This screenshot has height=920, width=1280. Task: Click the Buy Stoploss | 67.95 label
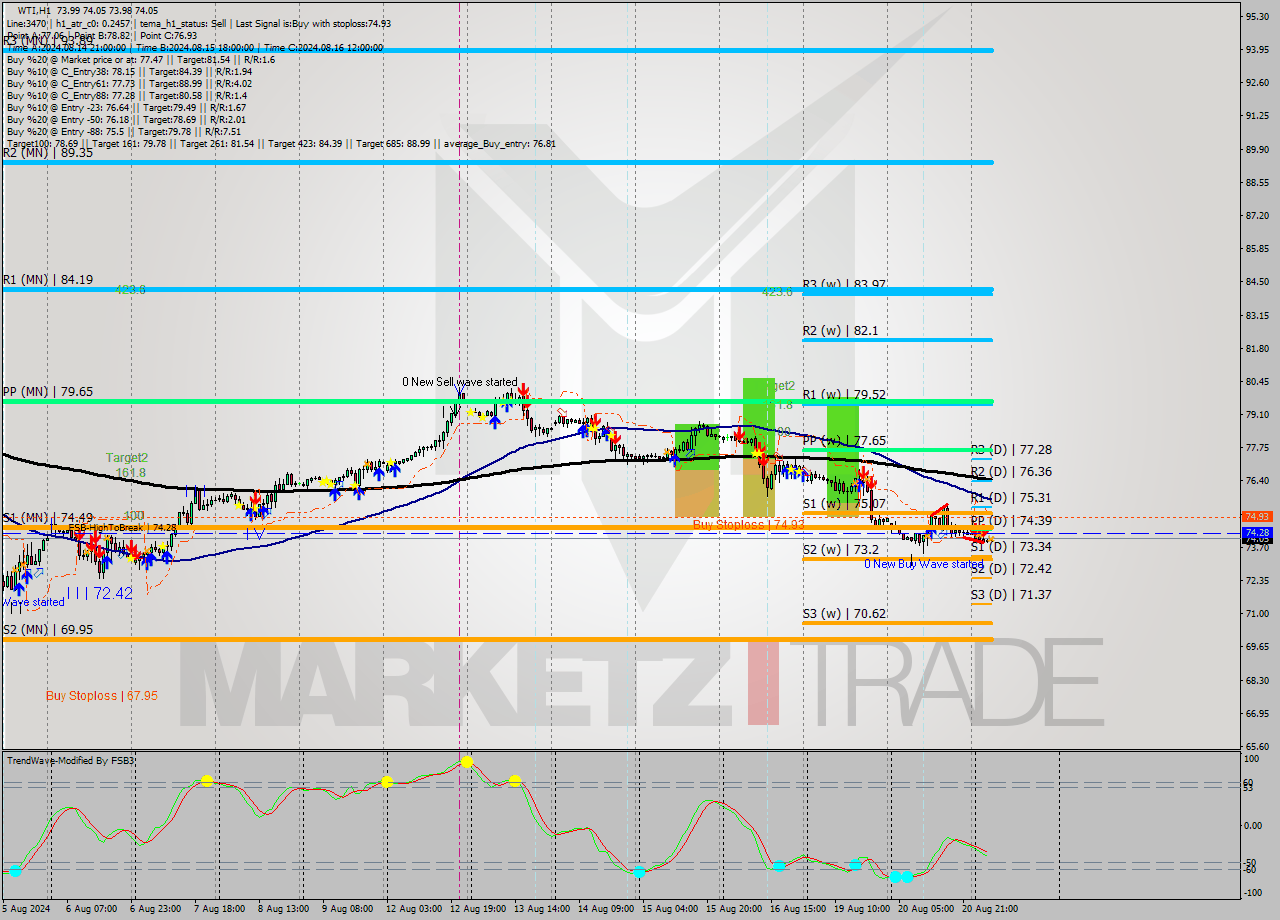click(102, 695)
